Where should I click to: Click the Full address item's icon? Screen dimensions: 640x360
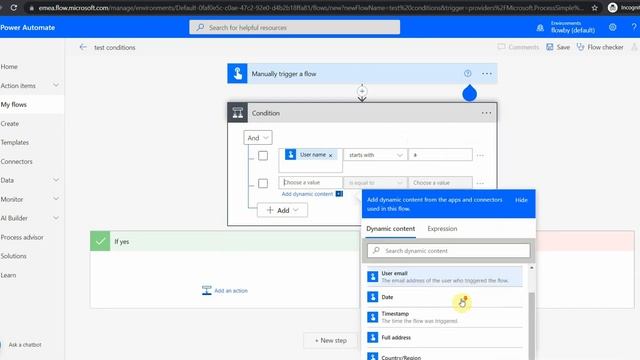tap(372, 337)
